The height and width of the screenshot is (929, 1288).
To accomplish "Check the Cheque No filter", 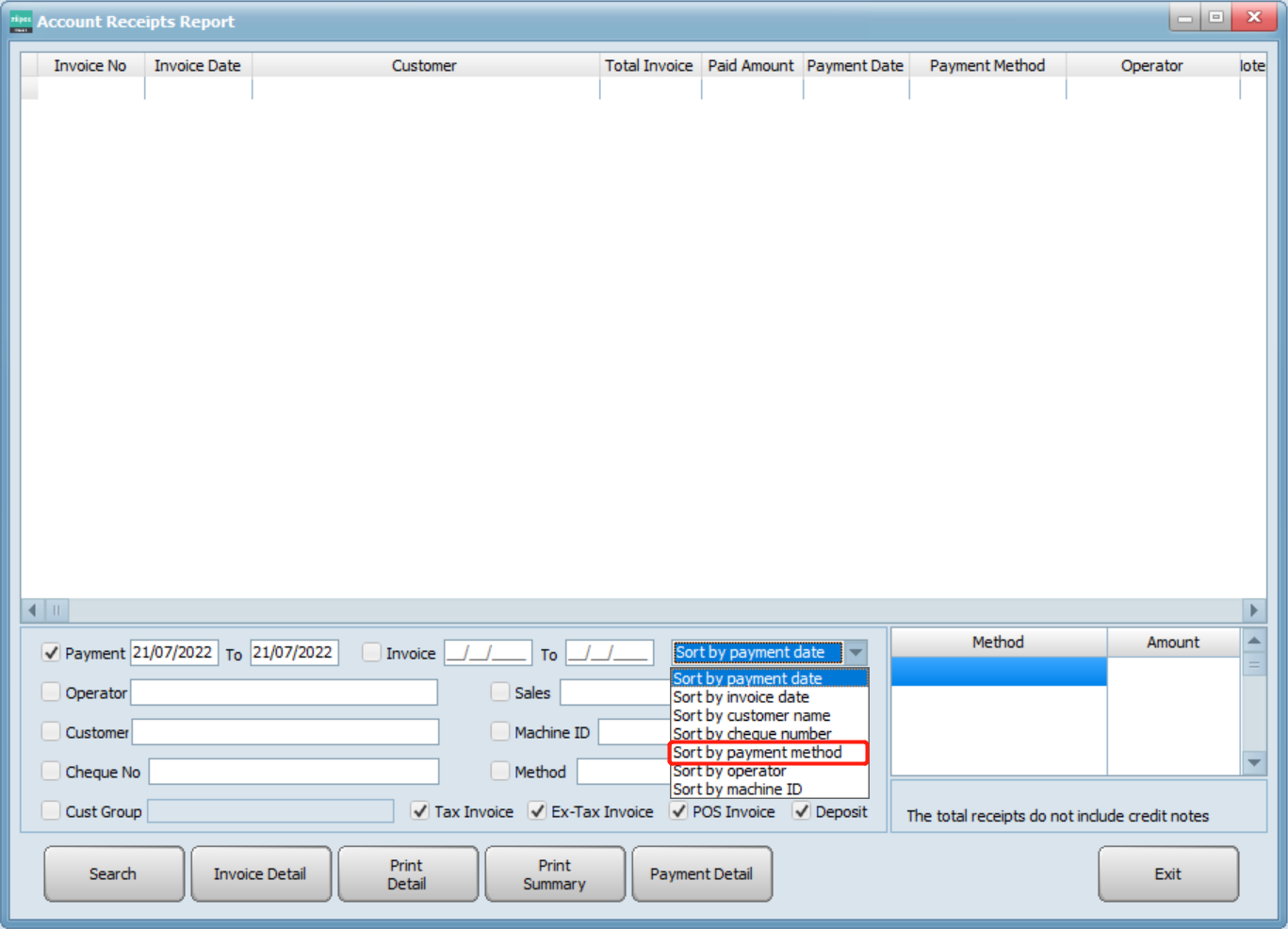I will click(51, 771).
